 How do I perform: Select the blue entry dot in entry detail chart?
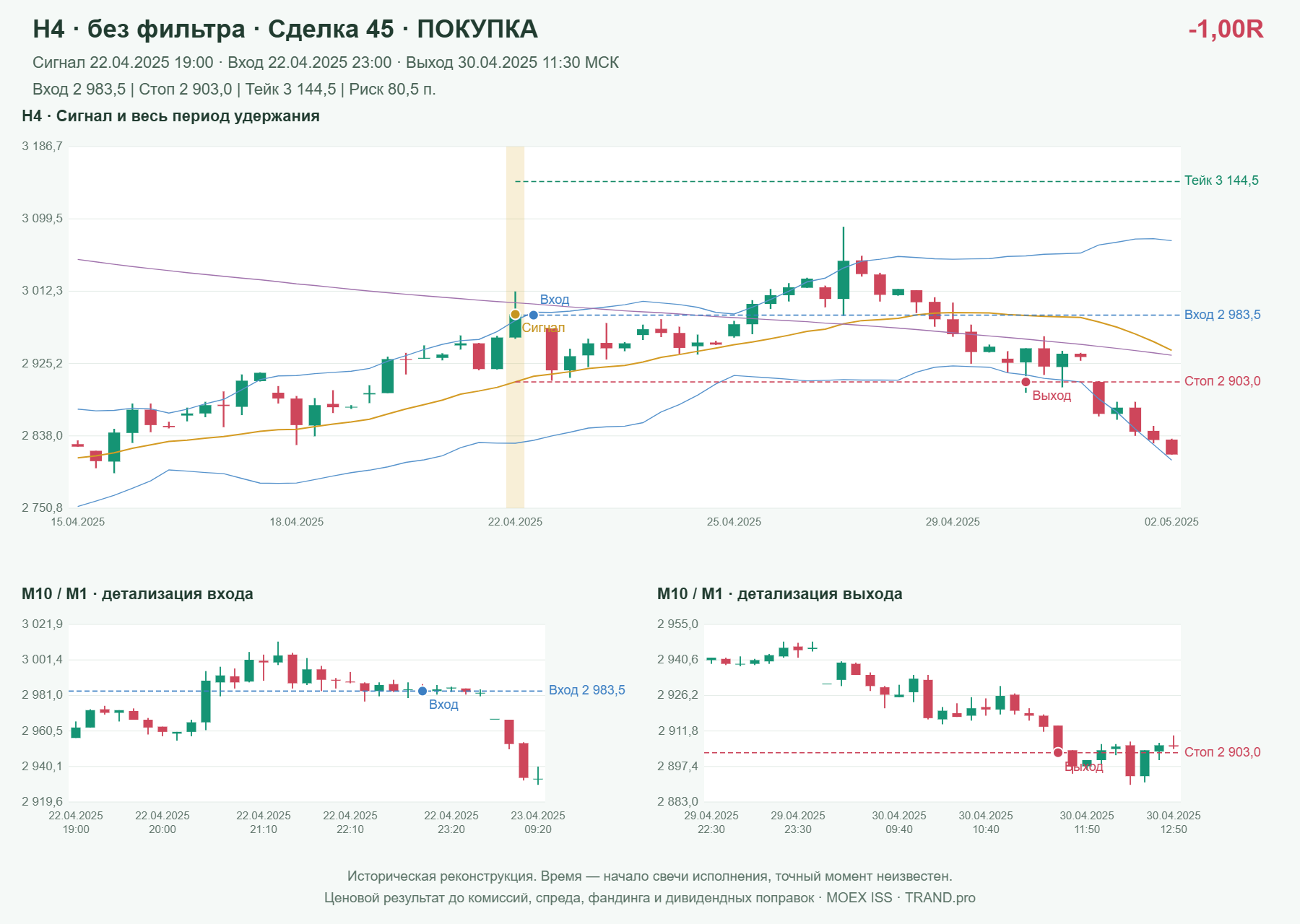422,691
